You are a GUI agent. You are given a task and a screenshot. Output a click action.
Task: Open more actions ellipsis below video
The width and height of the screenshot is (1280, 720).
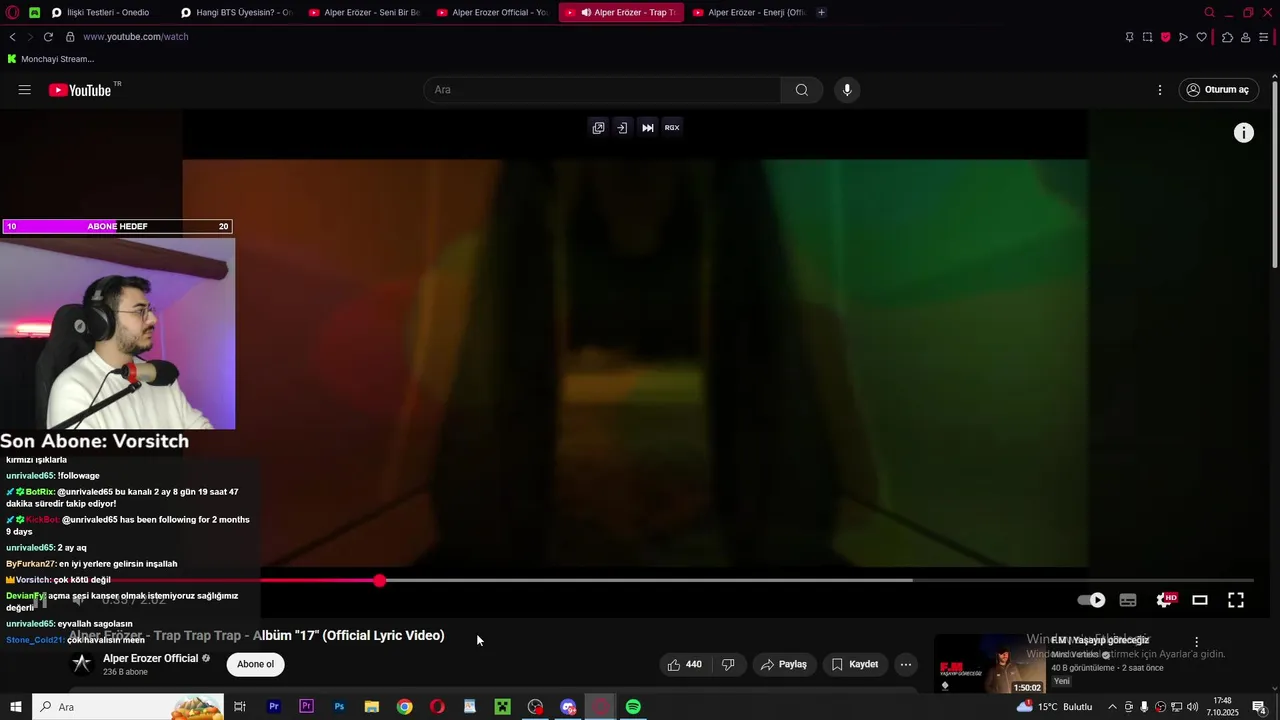pyautogui.click(x=906, y=664)
